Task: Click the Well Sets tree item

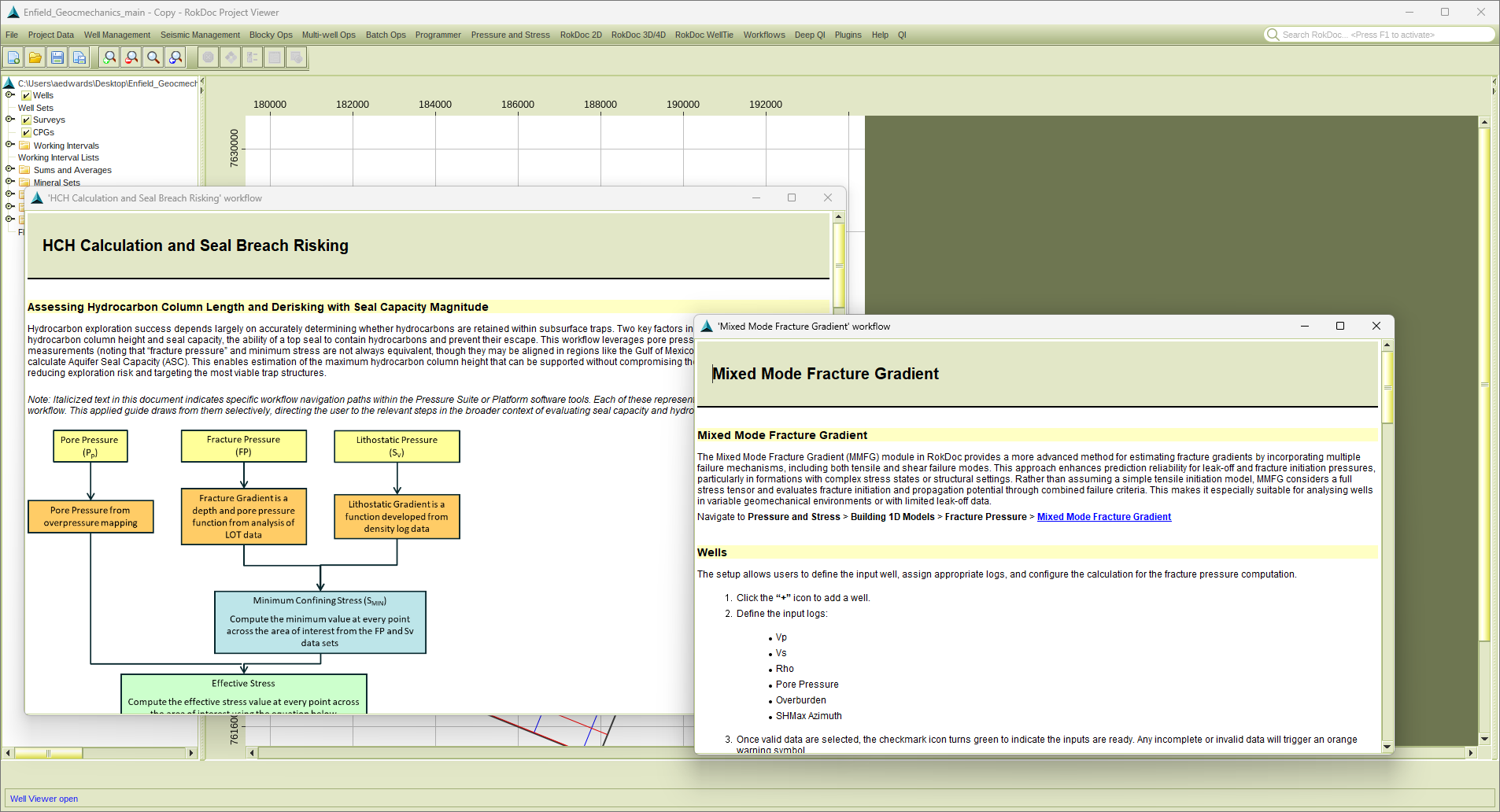Action: click(x=35, y=108)
